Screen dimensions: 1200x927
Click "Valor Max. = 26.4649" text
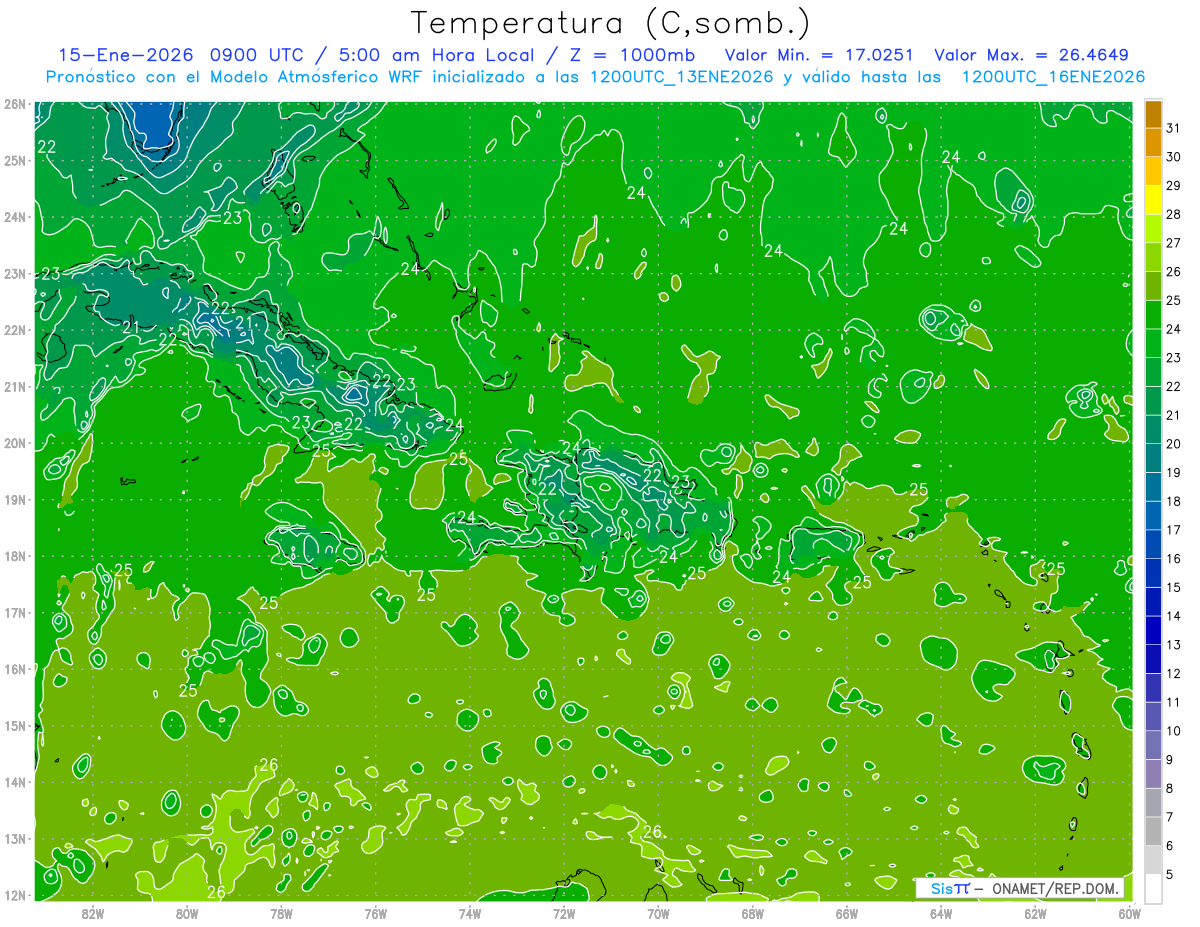pos(1033,55)
